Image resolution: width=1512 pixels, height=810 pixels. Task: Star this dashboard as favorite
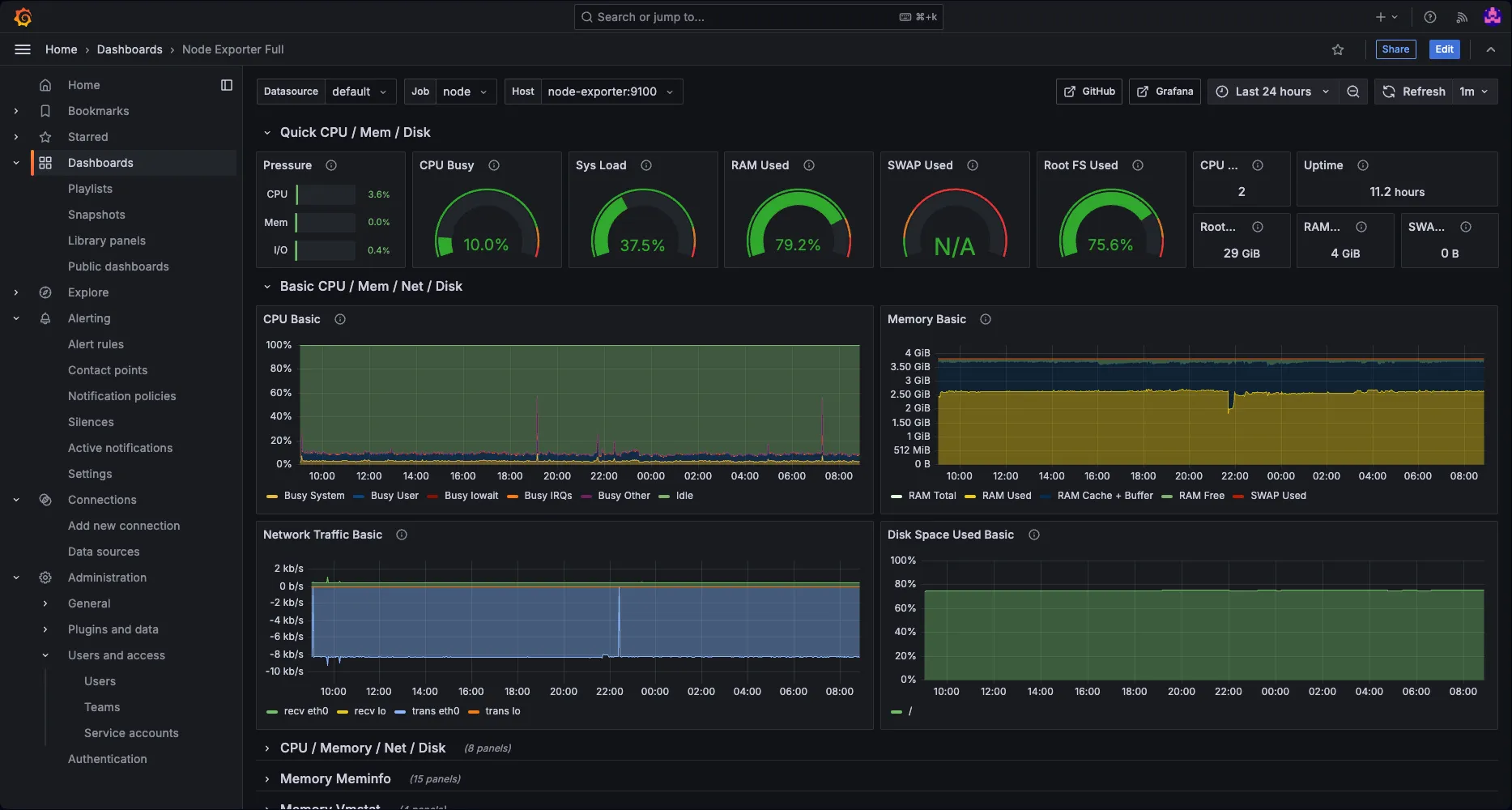pyautogui.click(x=1338, y=49)
